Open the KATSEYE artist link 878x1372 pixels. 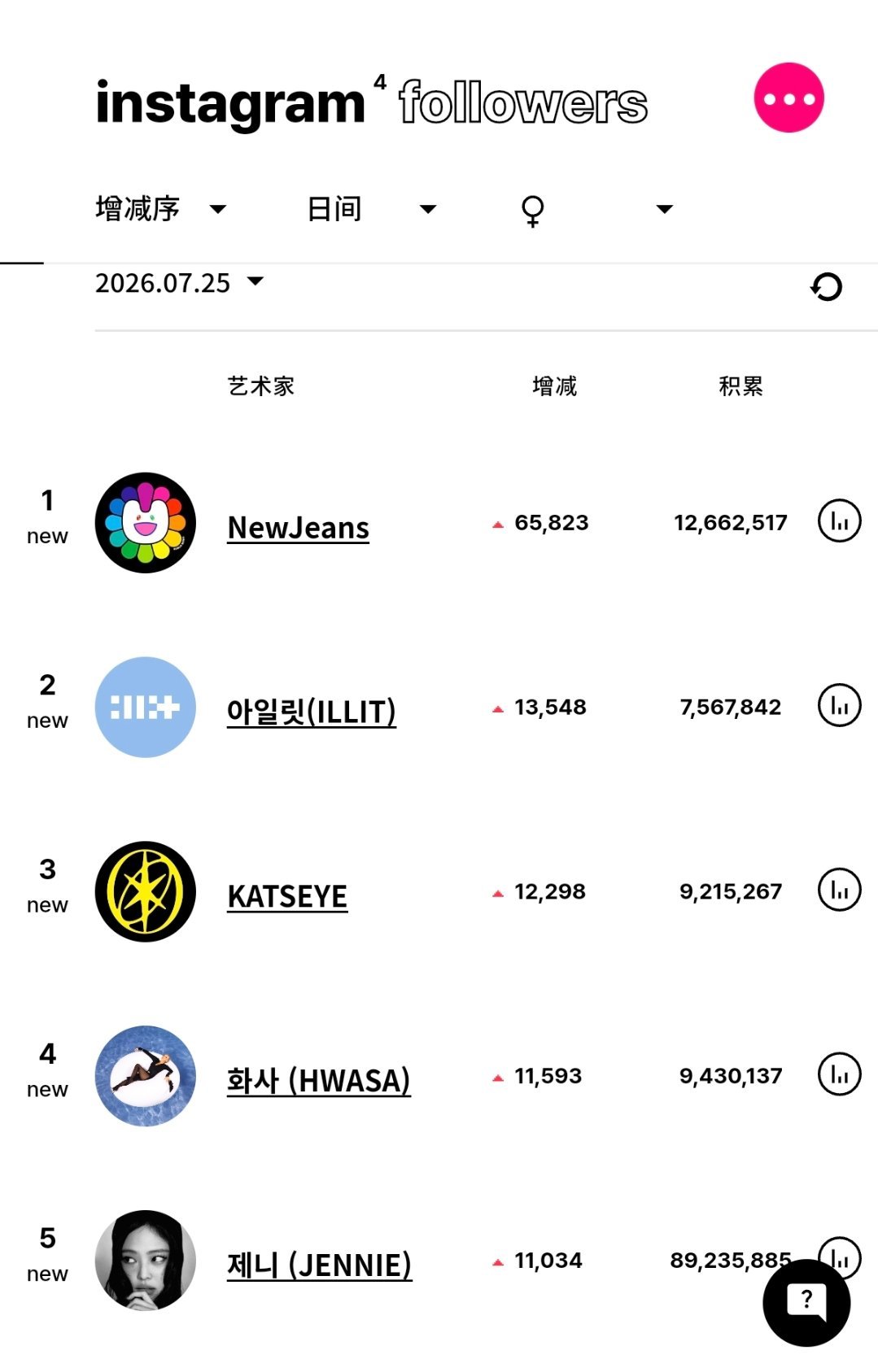[x=287, y=896]
